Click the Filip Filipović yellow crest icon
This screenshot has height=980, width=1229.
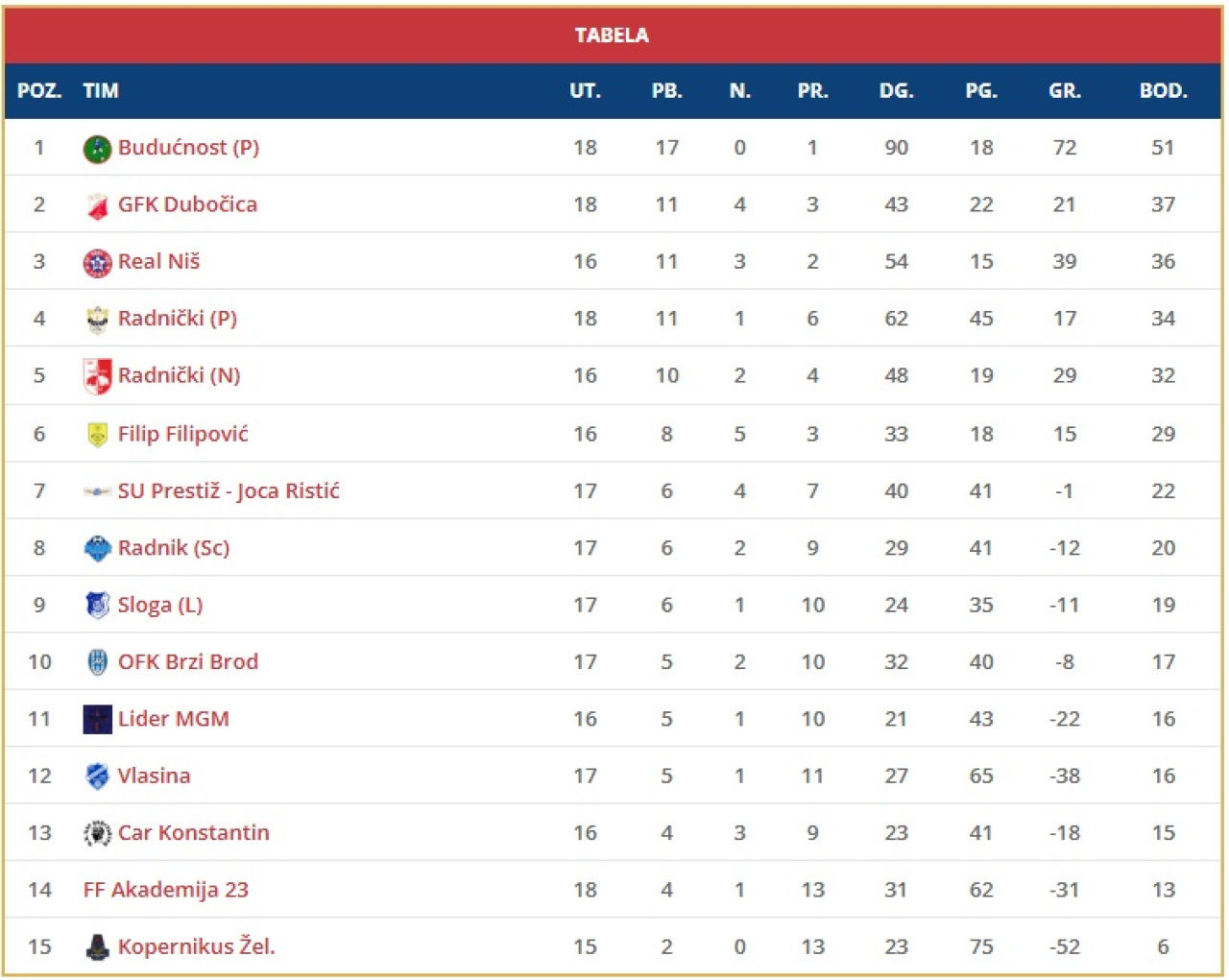click(97, 434)
